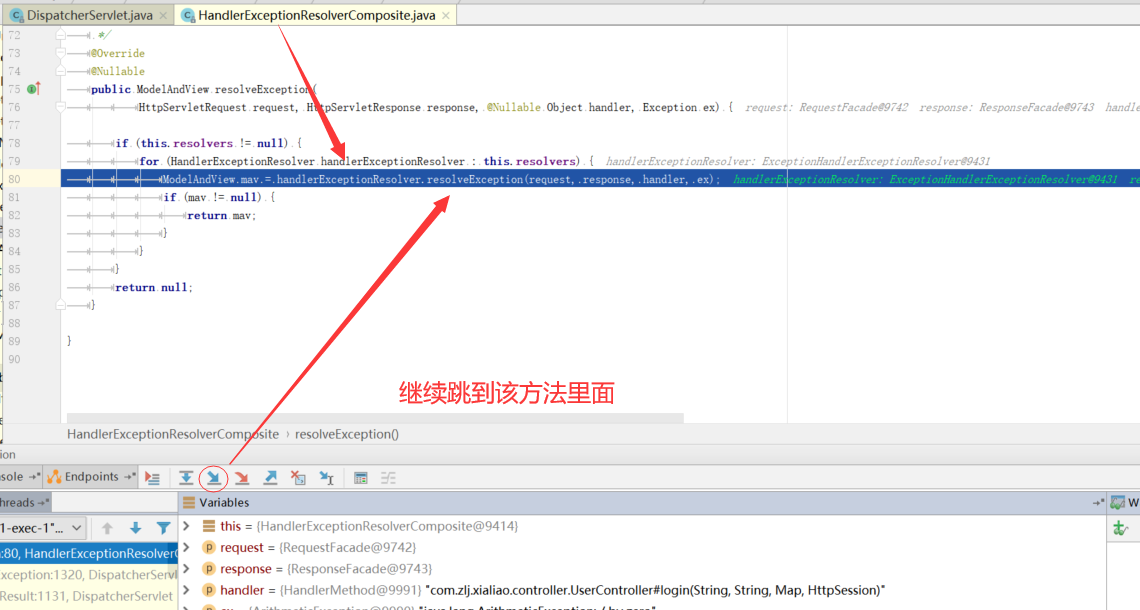1140x610 pixels.
Task: Click the Run to Cursor icon
Action: [x=326, y=478]
